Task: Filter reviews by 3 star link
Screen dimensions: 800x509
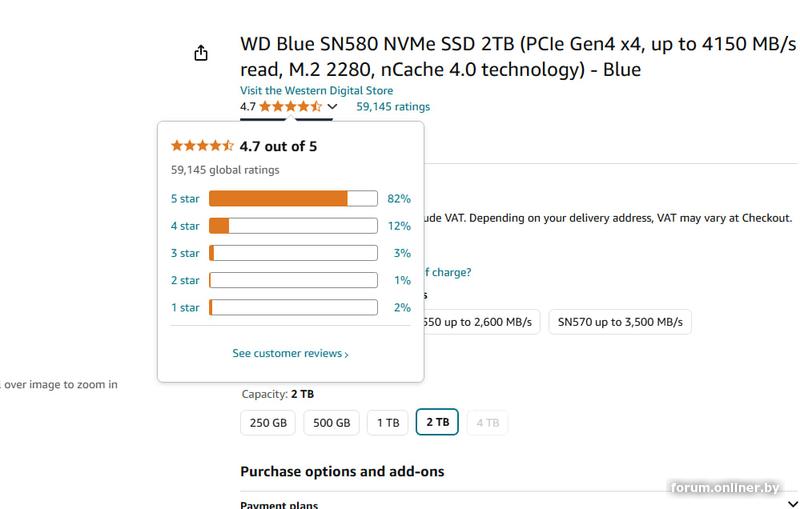Action: 185,253
